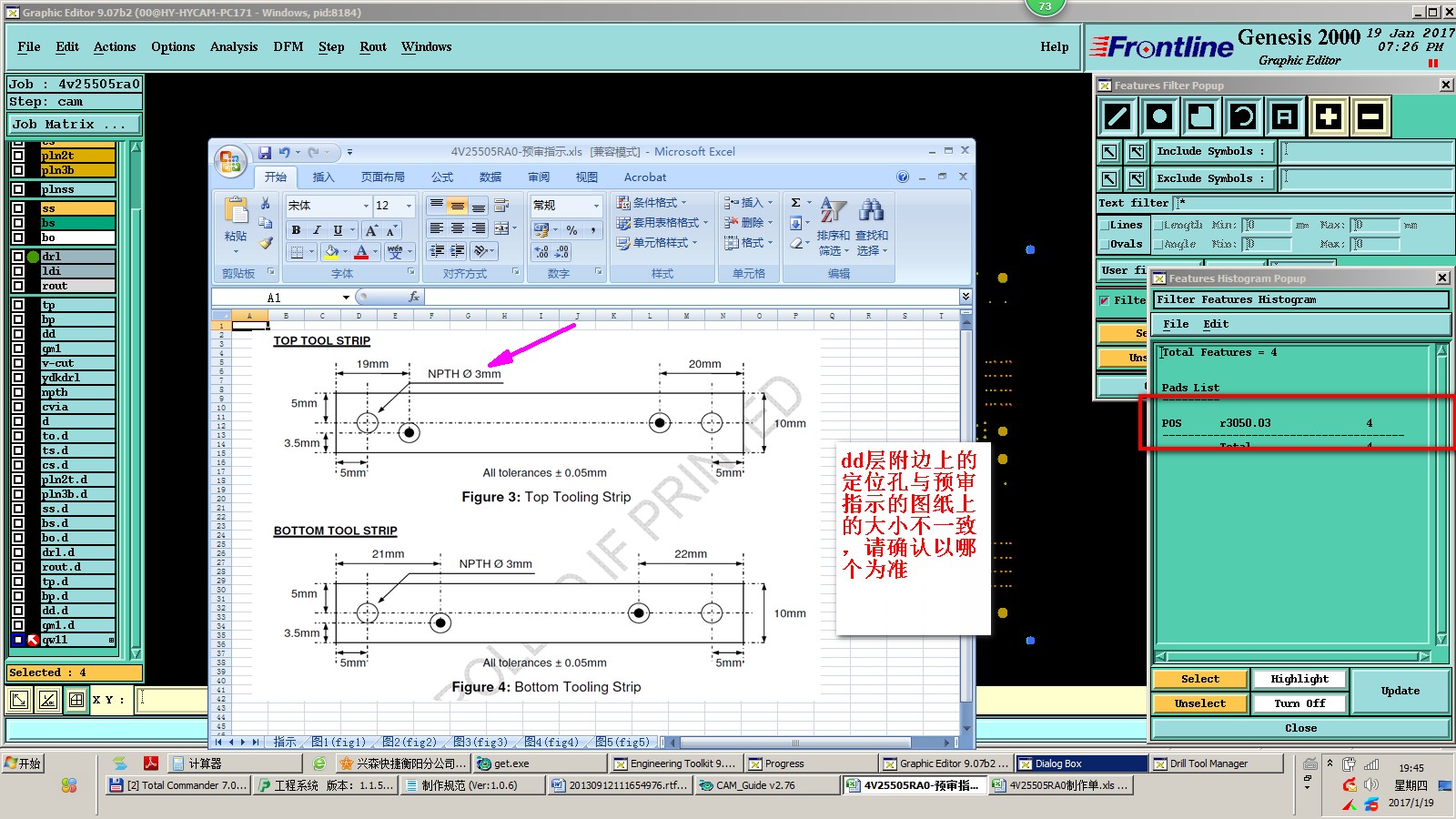
Task: Toggle the rout layer checkbox
Action: [18, 286]
